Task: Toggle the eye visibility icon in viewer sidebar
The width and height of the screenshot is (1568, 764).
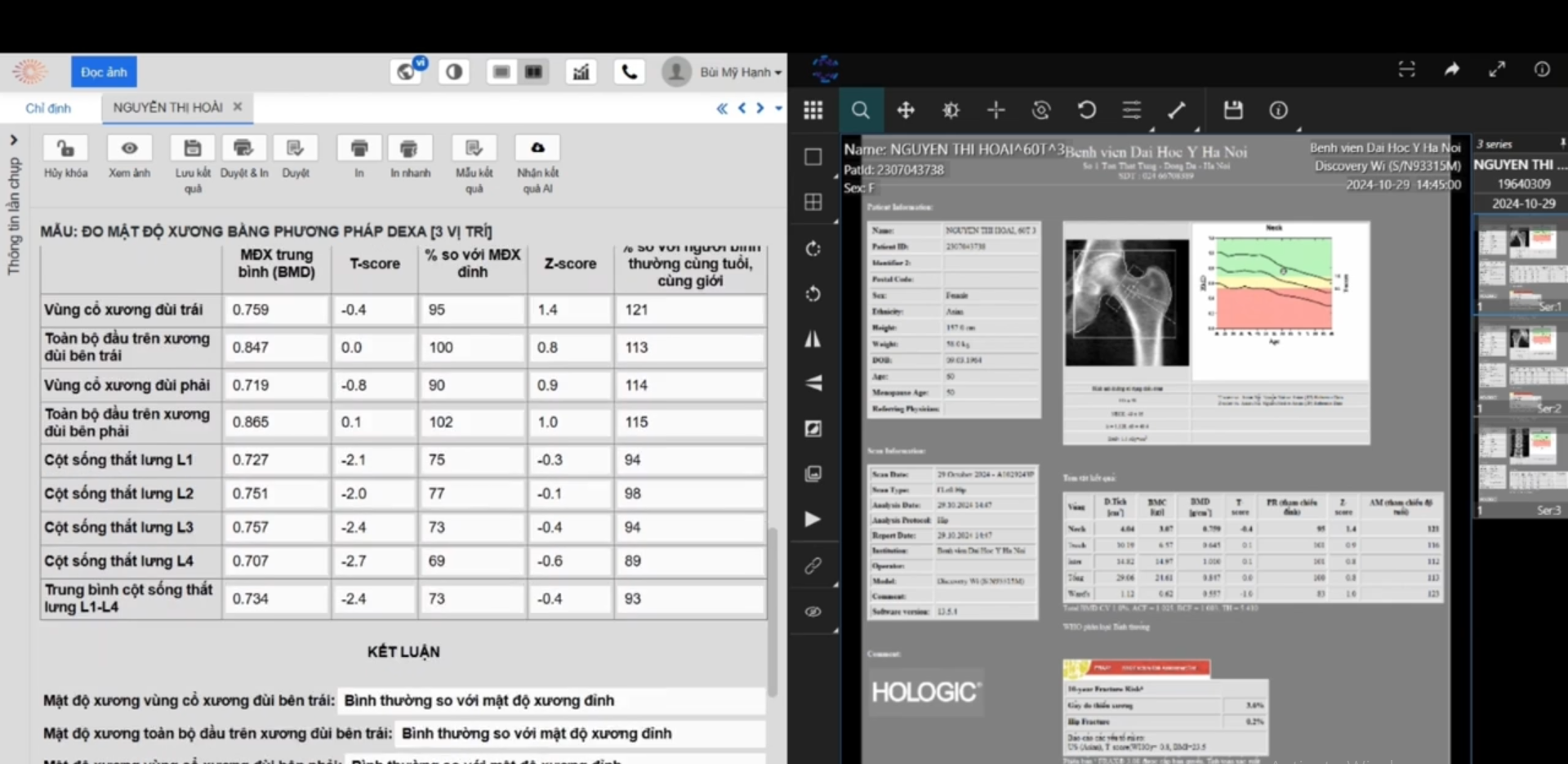Action: 813,611
